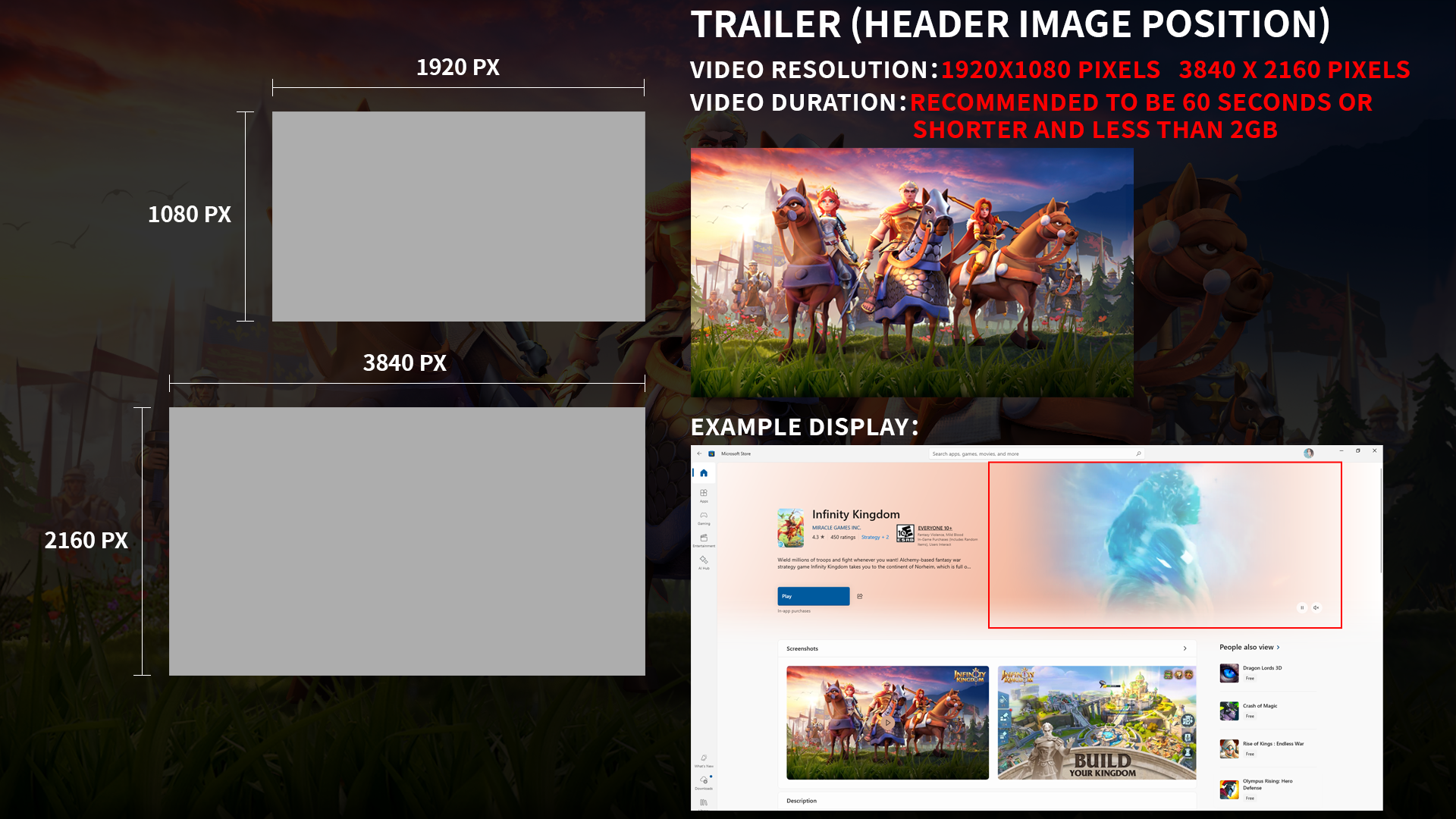Click Free under Rise of Kings
The height and width of the screenshot is (819, 1456).
(x=1250, y=754)
